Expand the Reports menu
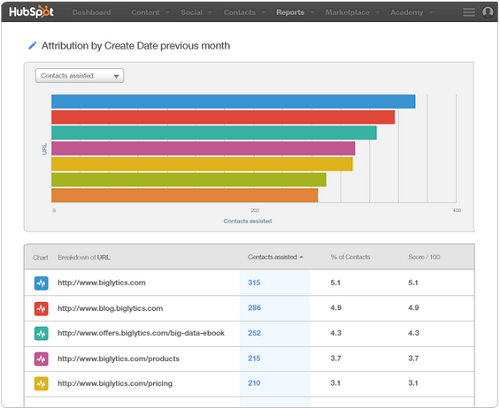This screenshot has height=408, width=500. 295,12
